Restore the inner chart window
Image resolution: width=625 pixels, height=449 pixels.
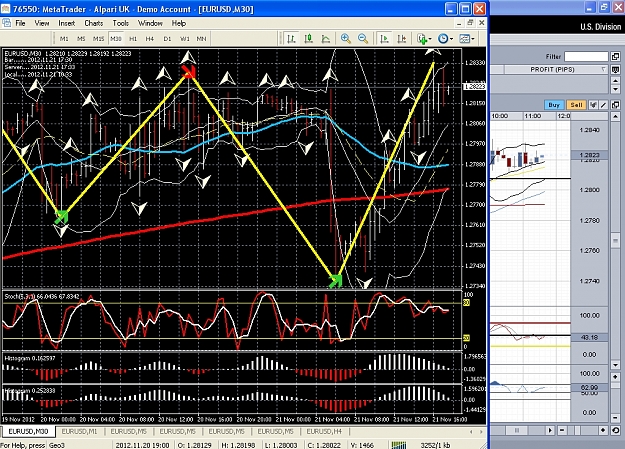pyautogui.click(x=470, y=23)
